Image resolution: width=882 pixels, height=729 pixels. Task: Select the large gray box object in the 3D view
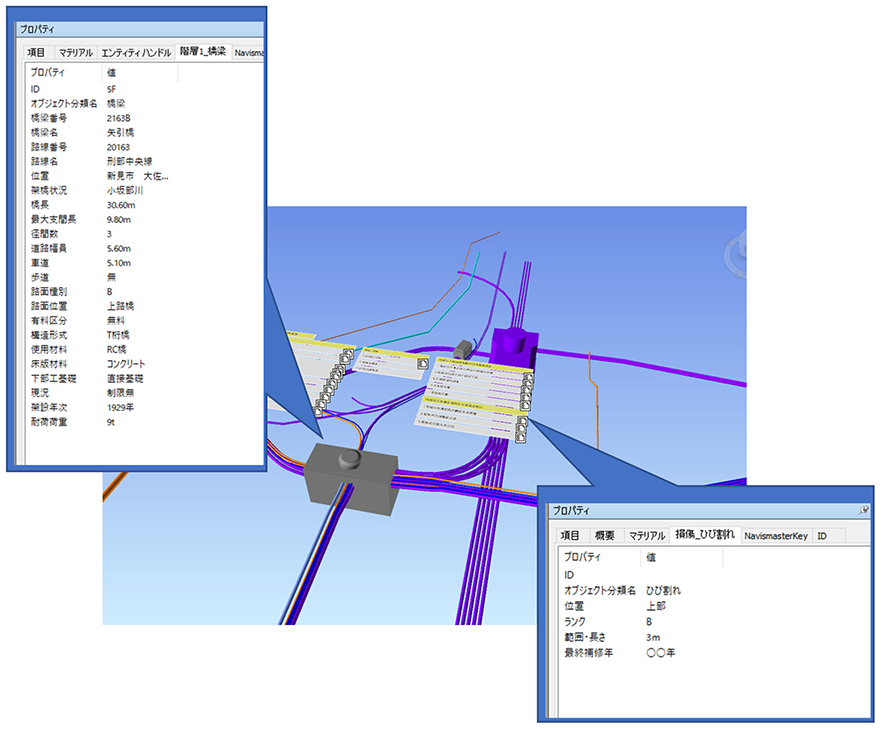pyautogui.click(x=352, y=478)
